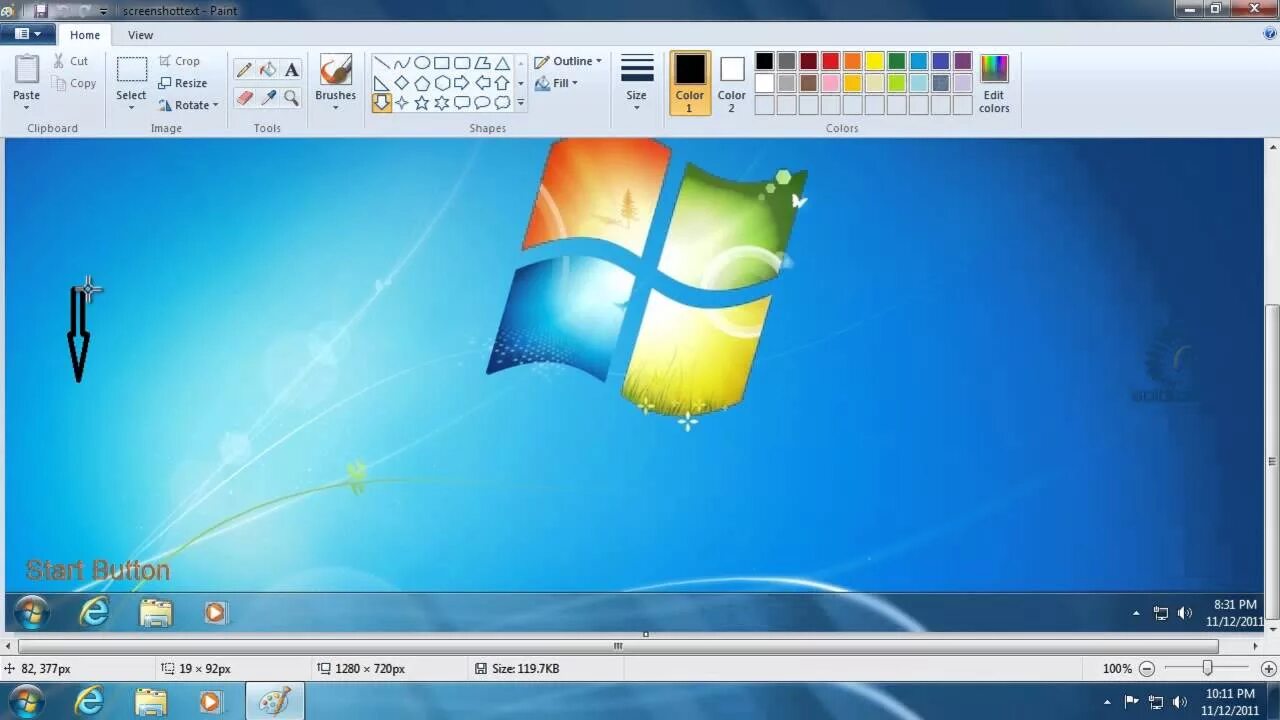Open Windows Explorer from the bottom taskbar
The height and width of the screenshot is (720, 1280).
[150, 702]
